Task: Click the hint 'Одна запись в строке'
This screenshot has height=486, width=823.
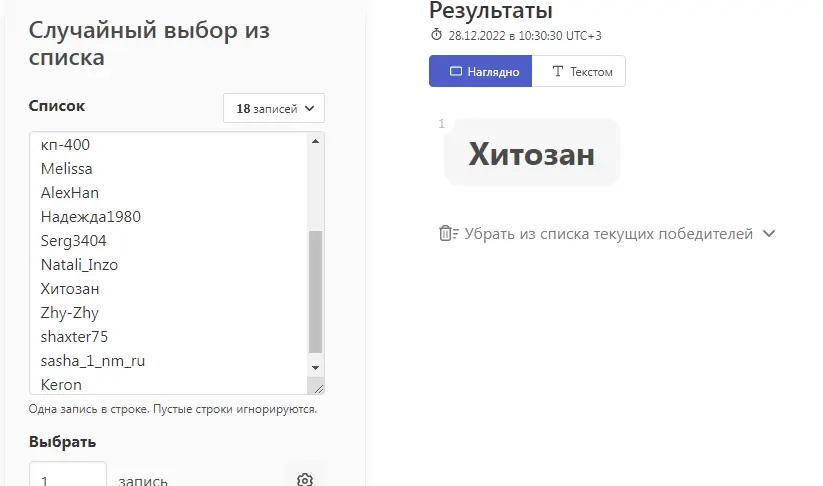Action: click(x=89, y=409)
